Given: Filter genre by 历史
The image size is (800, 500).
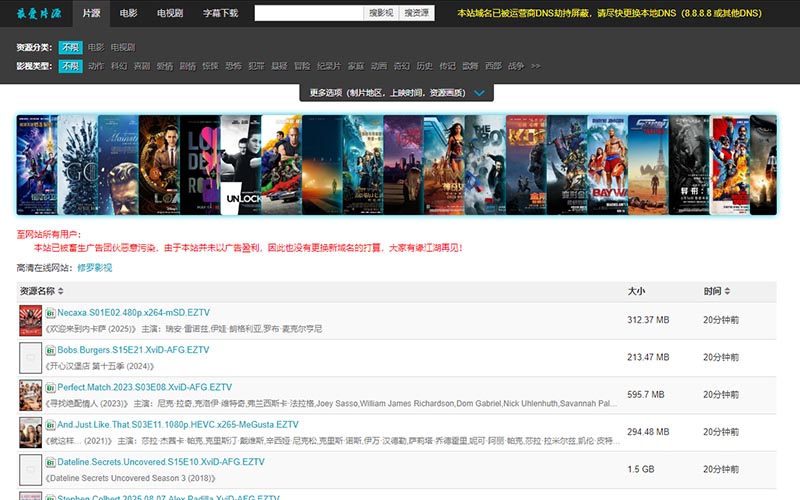Looking at the screenshot, I should pos(424,66).
